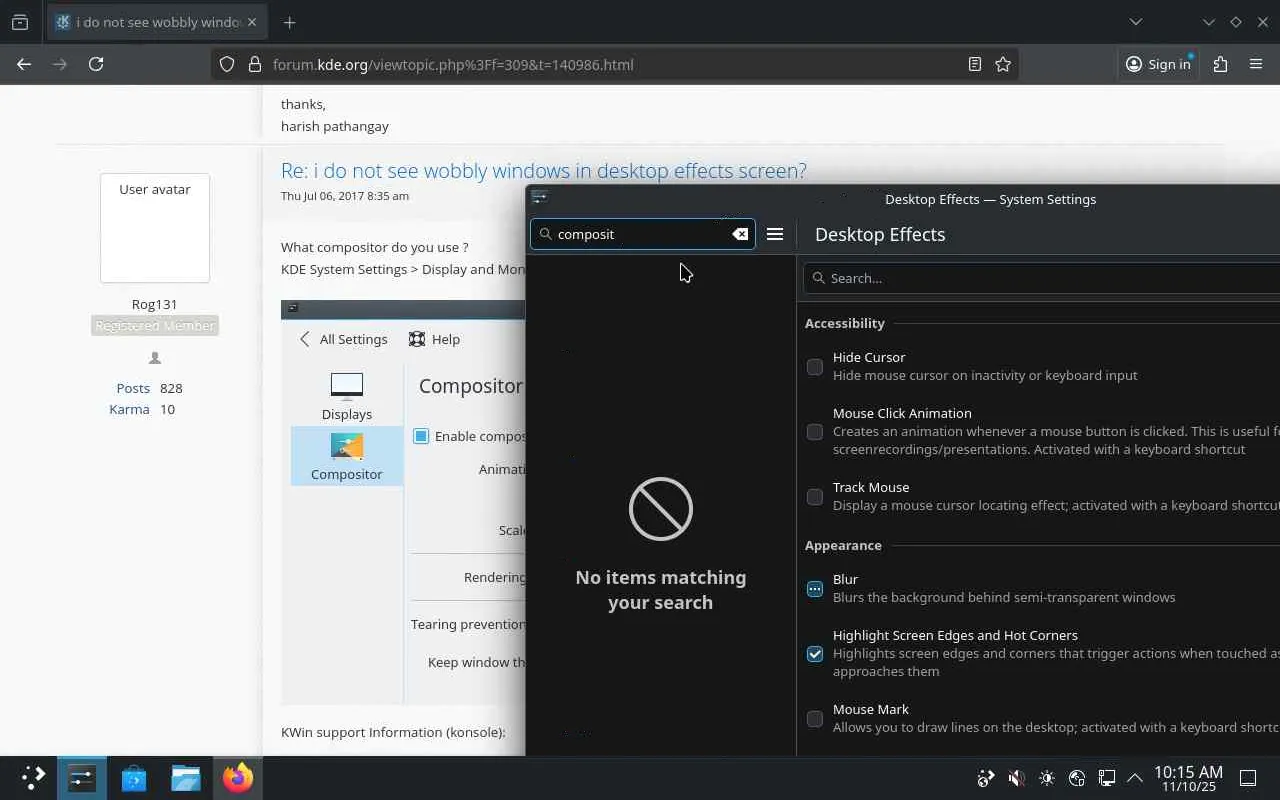1280x800 pixels.
Task: Enable the Mouse Mark effect
Action: (x=815, y=719)
